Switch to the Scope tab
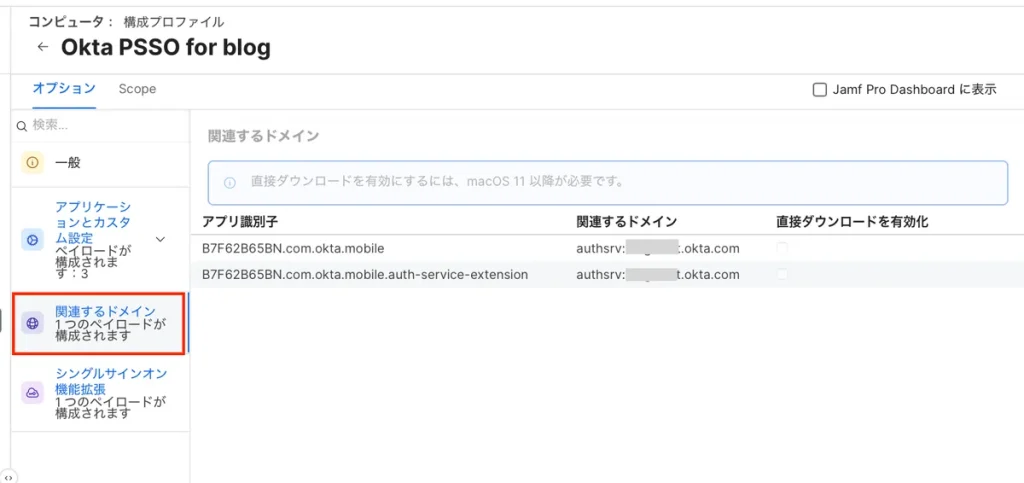 click(x=137, y=89)
